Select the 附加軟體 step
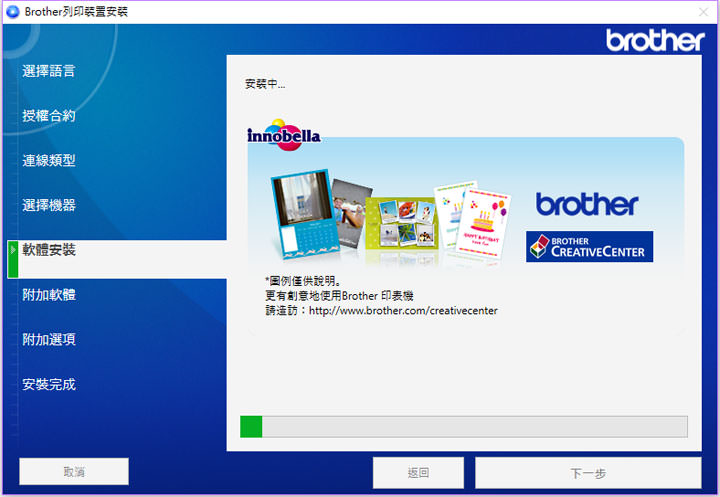 (49, 294)
